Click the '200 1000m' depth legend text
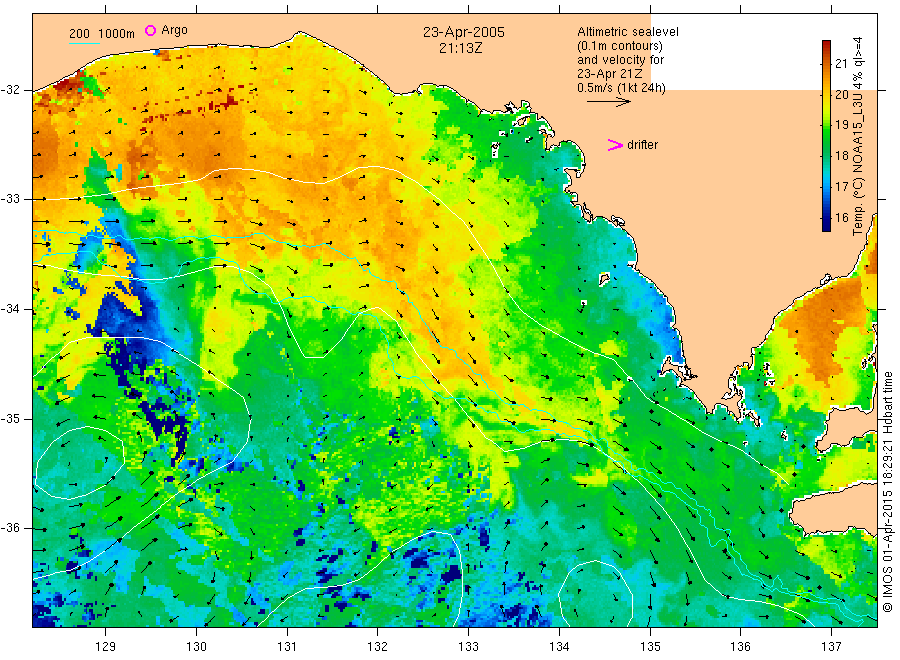The height and width of the screenshot is (660, 900). pyautogui.click(x=102, y=34)
